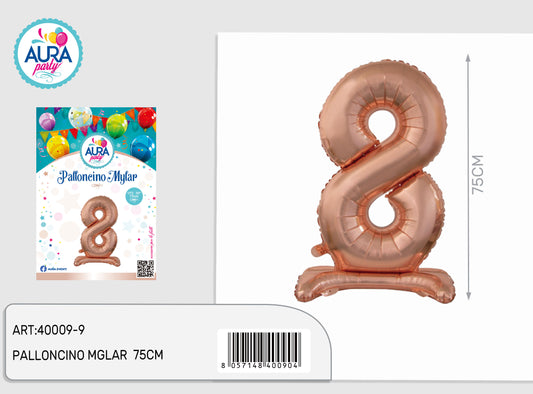Select the product packaging thumbnail
The image size is (533, 394).
(96, 193)
